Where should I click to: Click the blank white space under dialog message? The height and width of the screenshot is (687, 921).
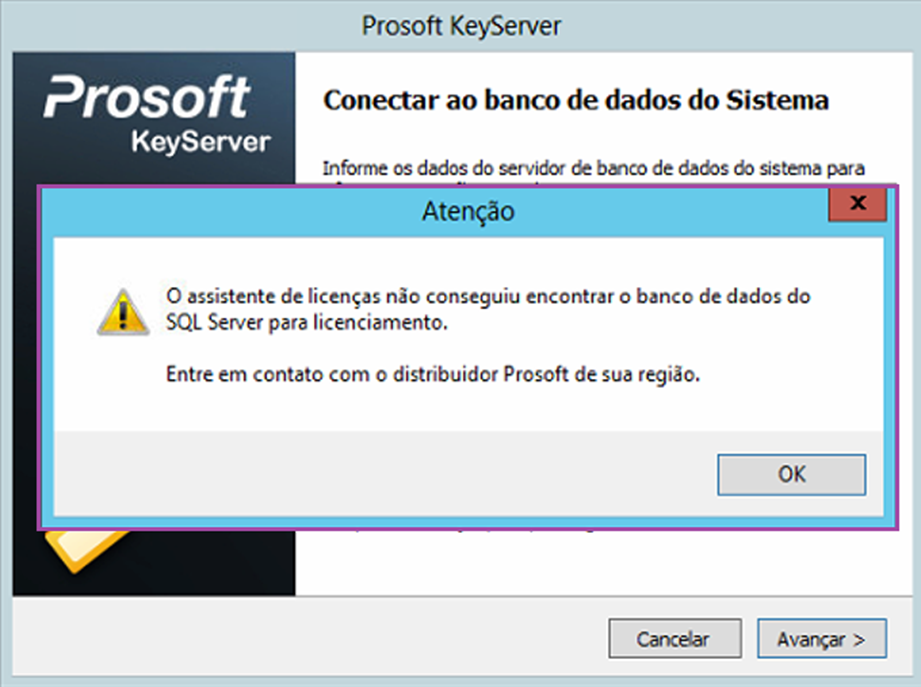468,409
